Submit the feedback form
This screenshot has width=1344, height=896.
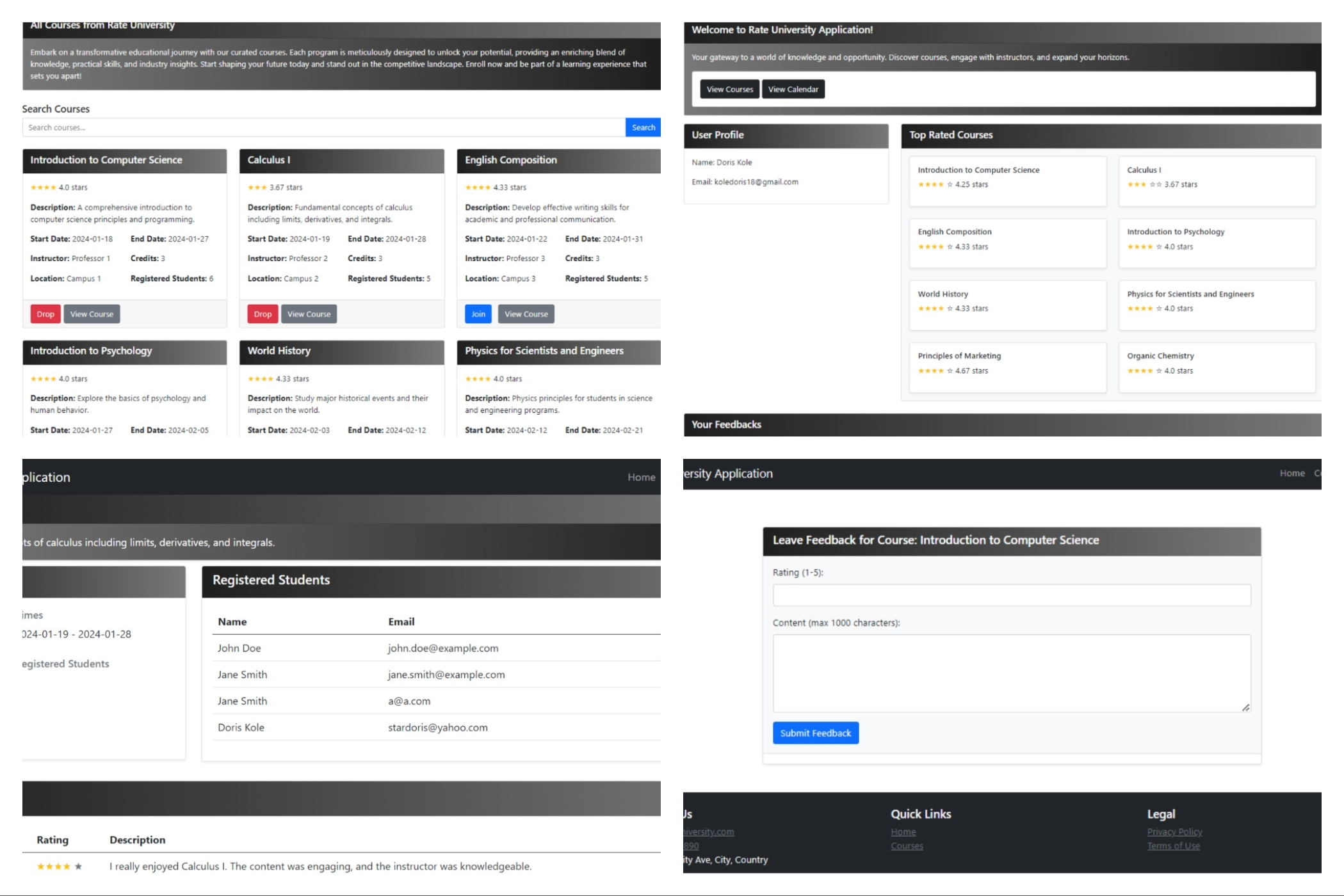point(815,733)
